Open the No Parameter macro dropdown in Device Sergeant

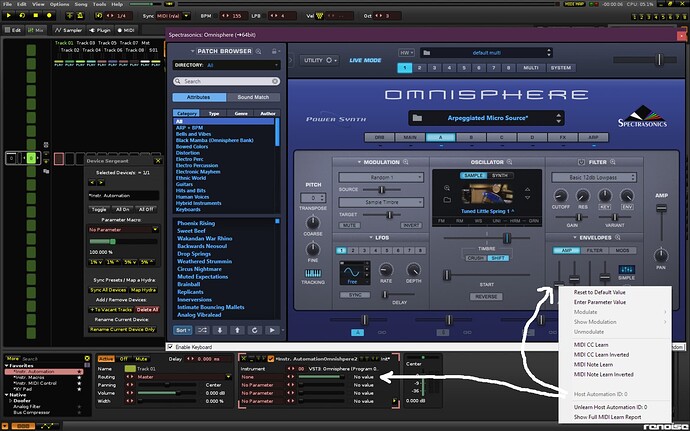pos(123,229)
